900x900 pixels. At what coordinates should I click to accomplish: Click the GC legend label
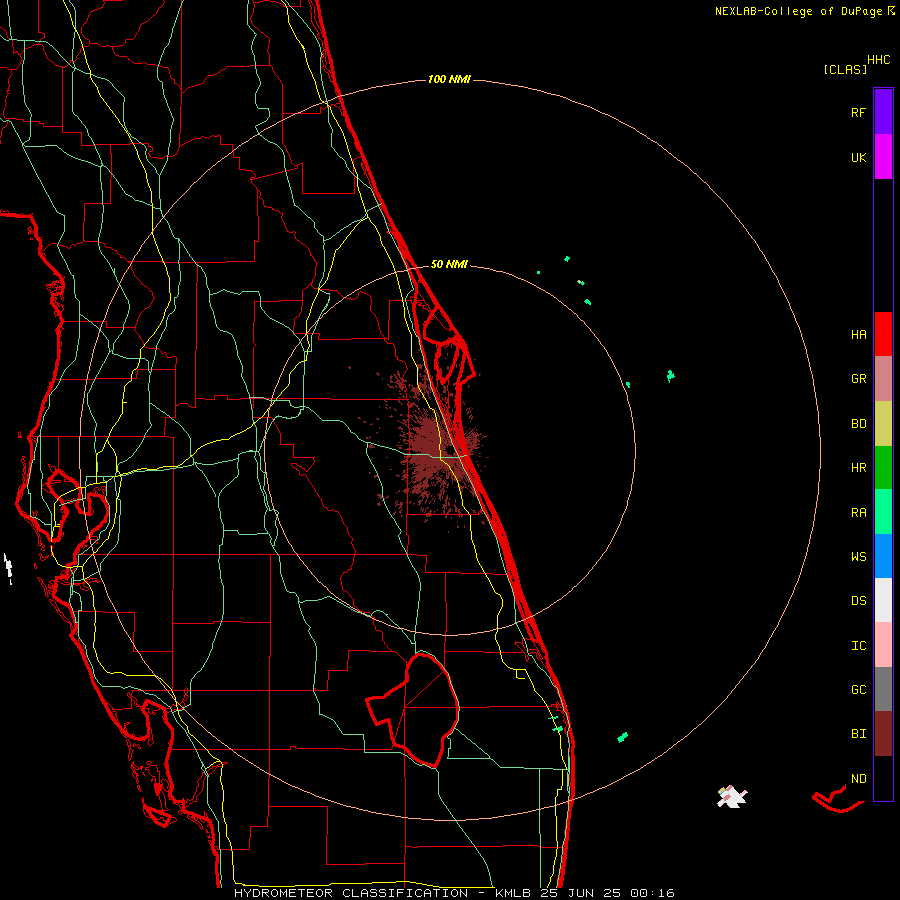tap(858, 690)
